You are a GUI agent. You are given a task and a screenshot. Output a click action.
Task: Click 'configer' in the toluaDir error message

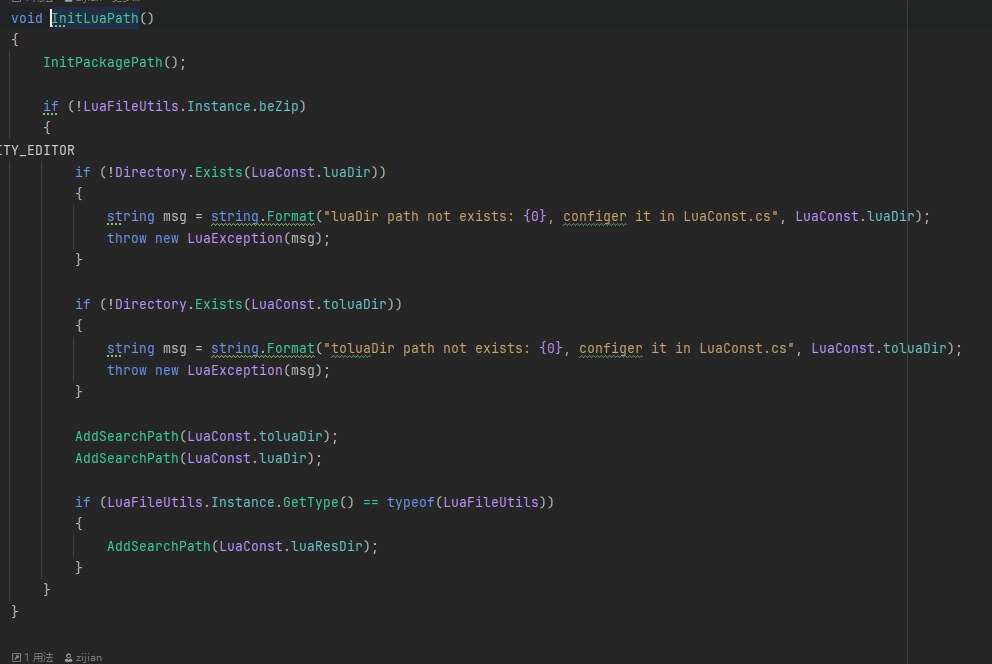[x=611, y=348]
